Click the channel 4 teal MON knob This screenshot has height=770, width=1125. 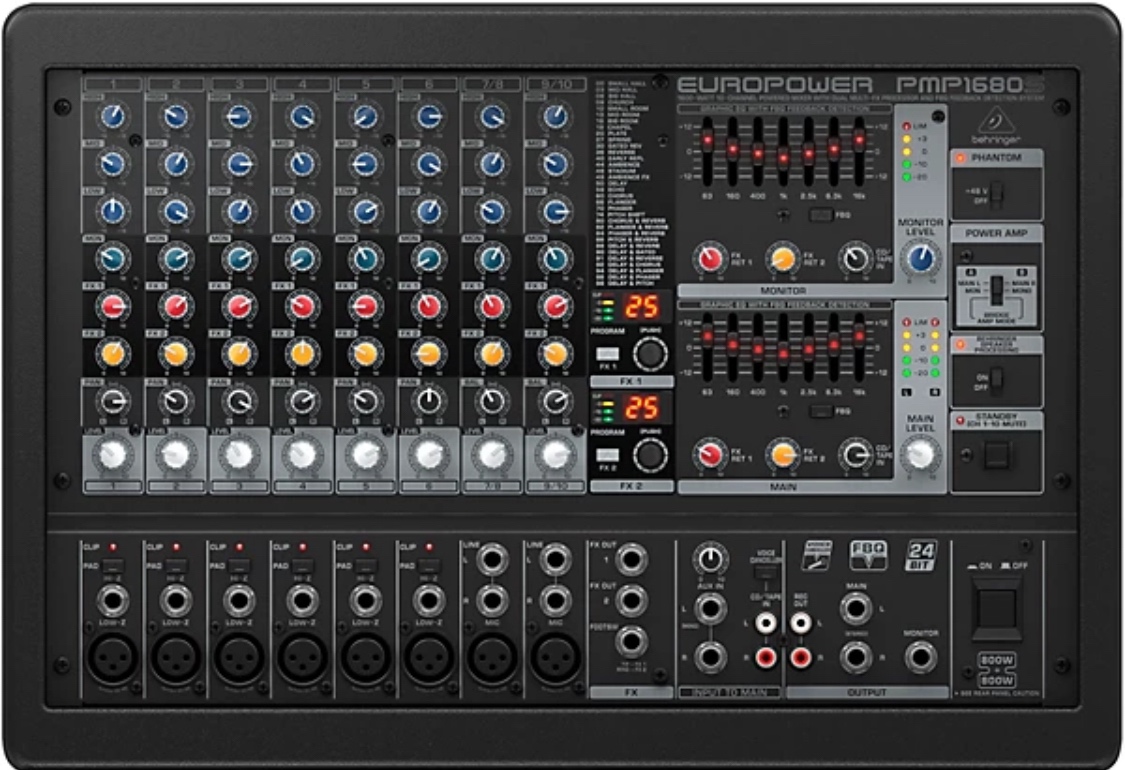(302, 259)
